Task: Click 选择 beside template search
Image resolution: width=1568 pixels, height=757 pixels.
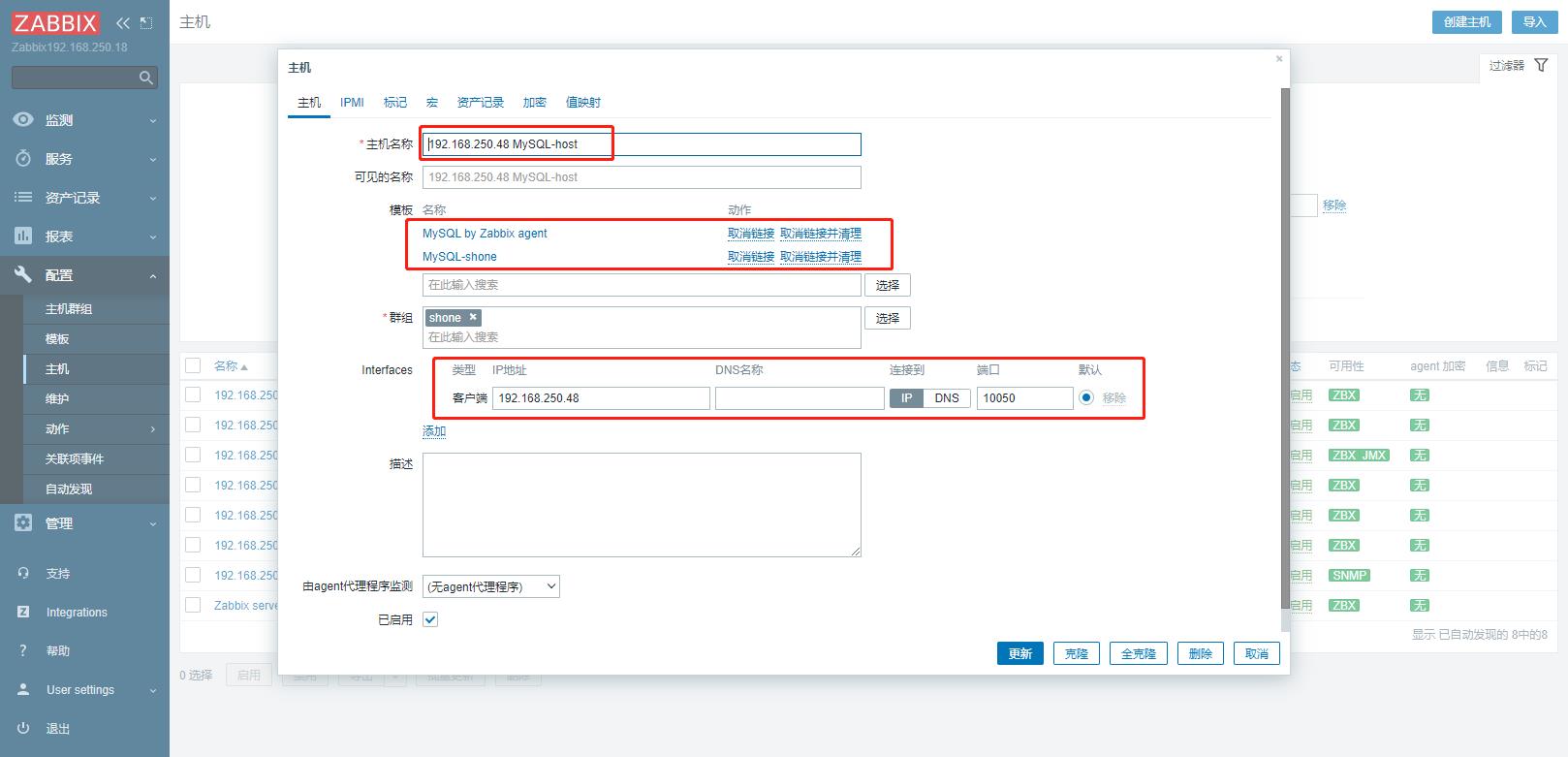Action: 888,285
